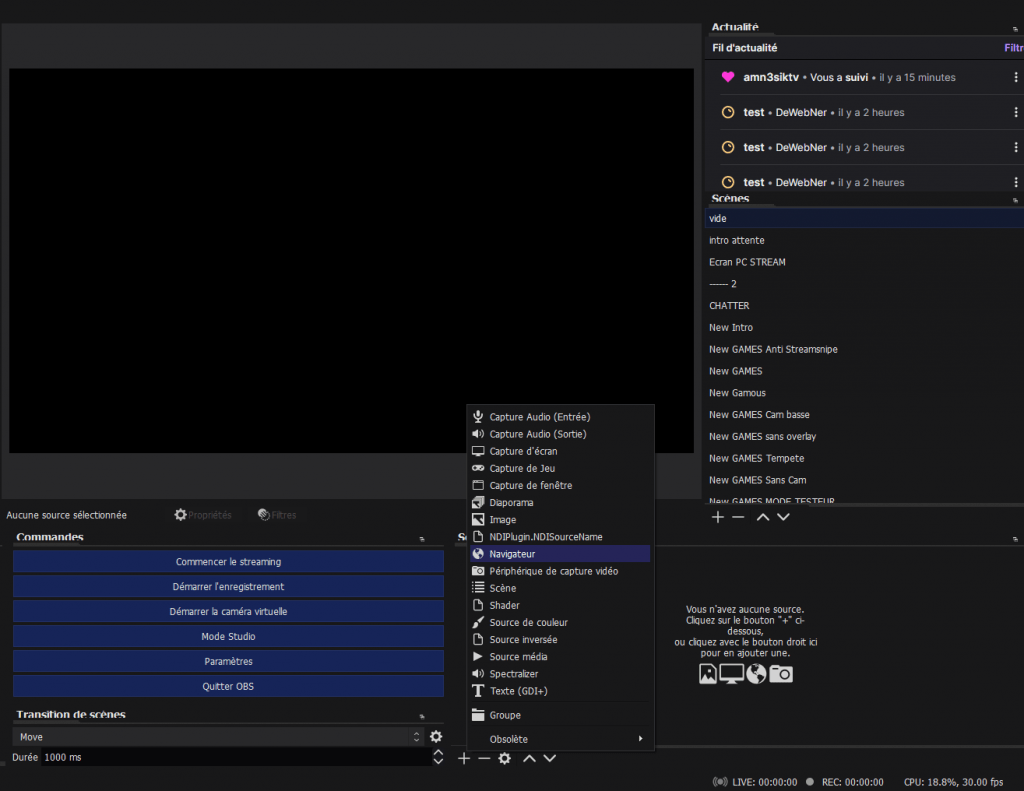This screenshot has height=791, width=1024.
Task: Click Commencer le streaming
Action: coord(228,562)
